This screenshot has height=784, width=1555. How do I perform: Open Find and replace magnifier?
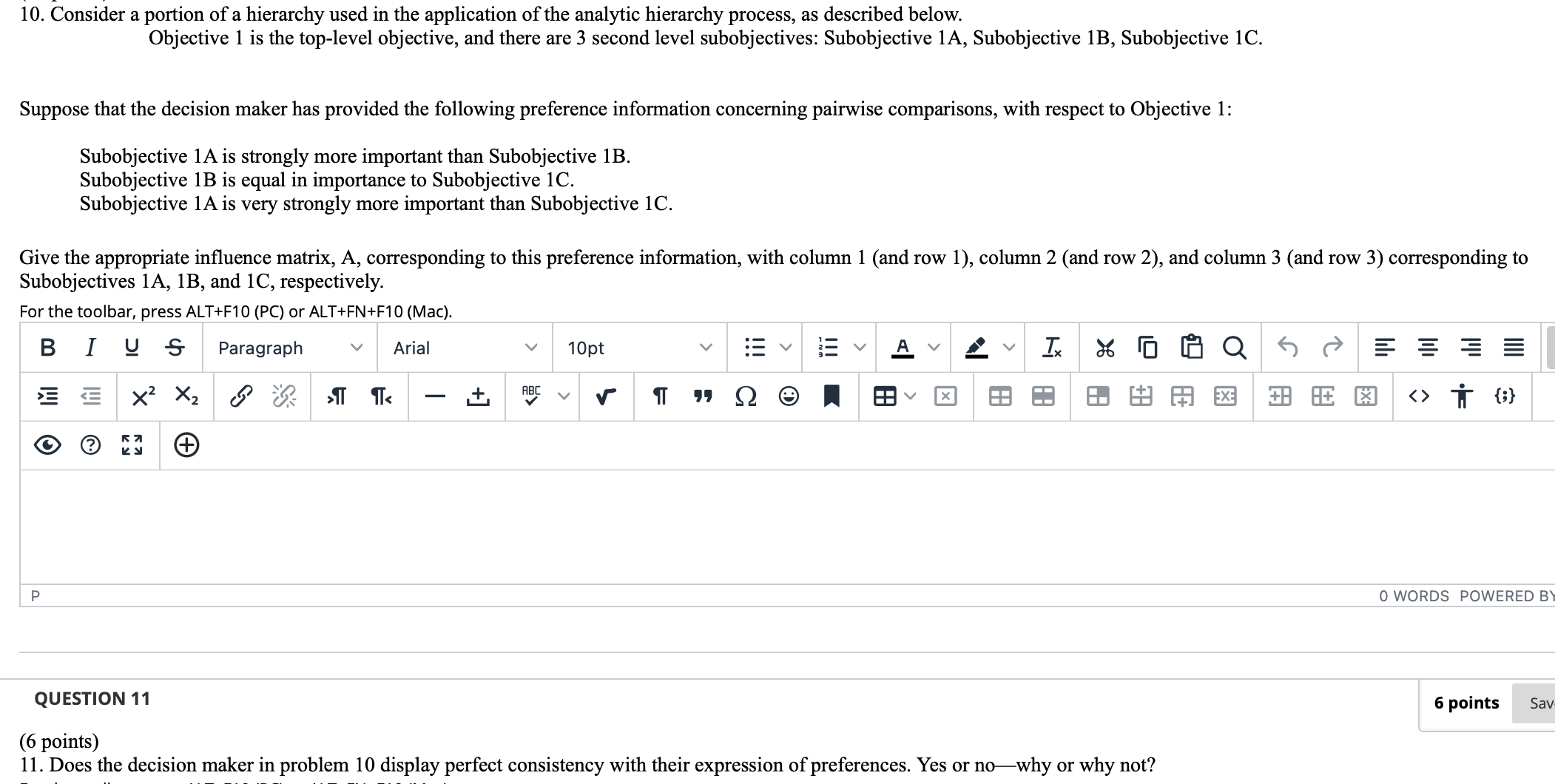[x=1234, y=348]
